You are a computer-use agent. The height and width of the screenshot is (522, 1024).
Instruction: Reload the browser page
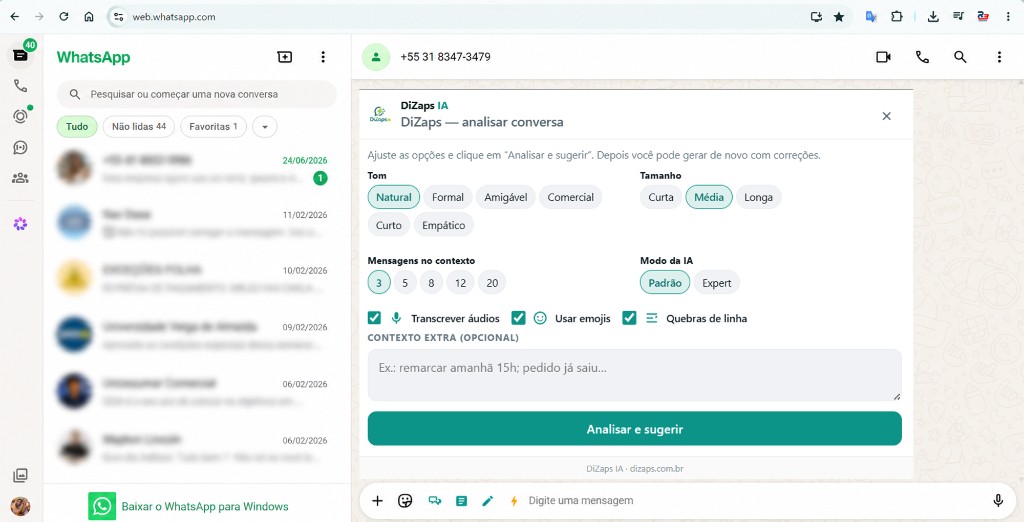point(63,17)
